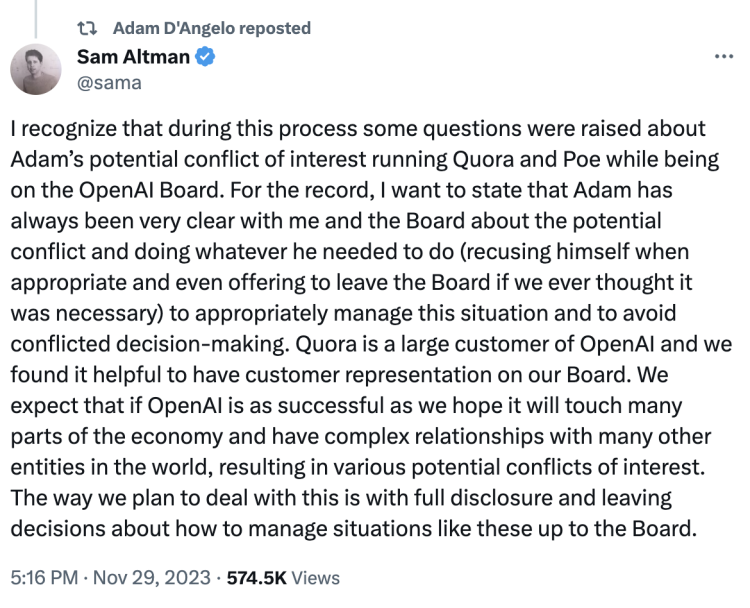Click the blue verified checkmark badge
The height and width of the screenshot is (608, 750).
[x=205, y=56]
